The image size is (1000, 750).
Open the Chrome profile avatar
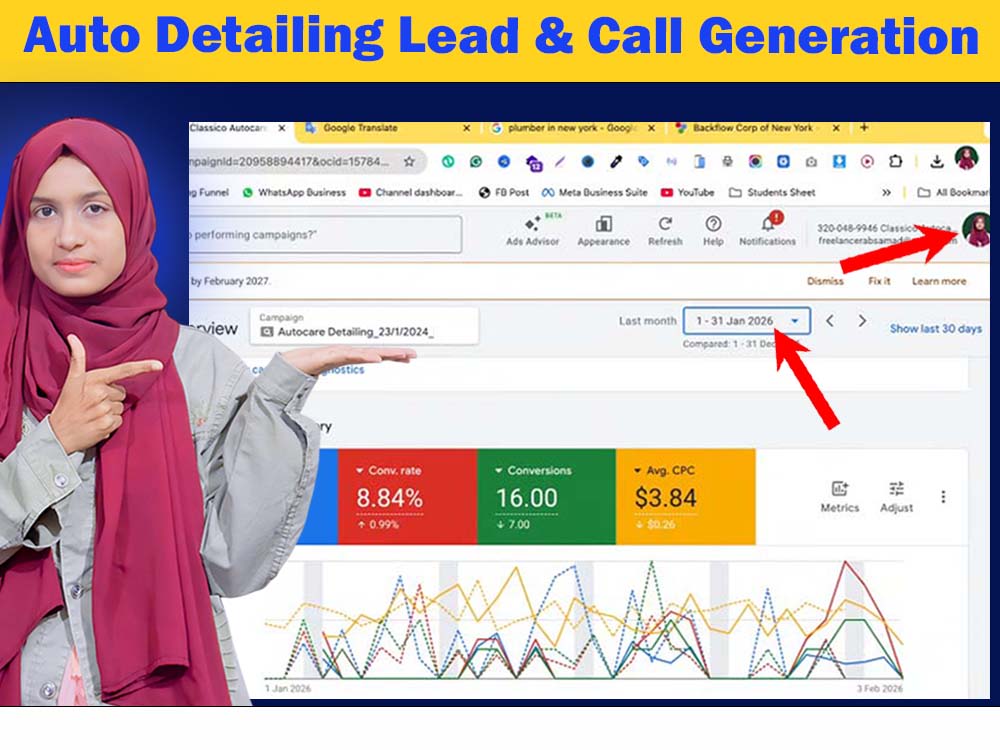coord(966,158)
